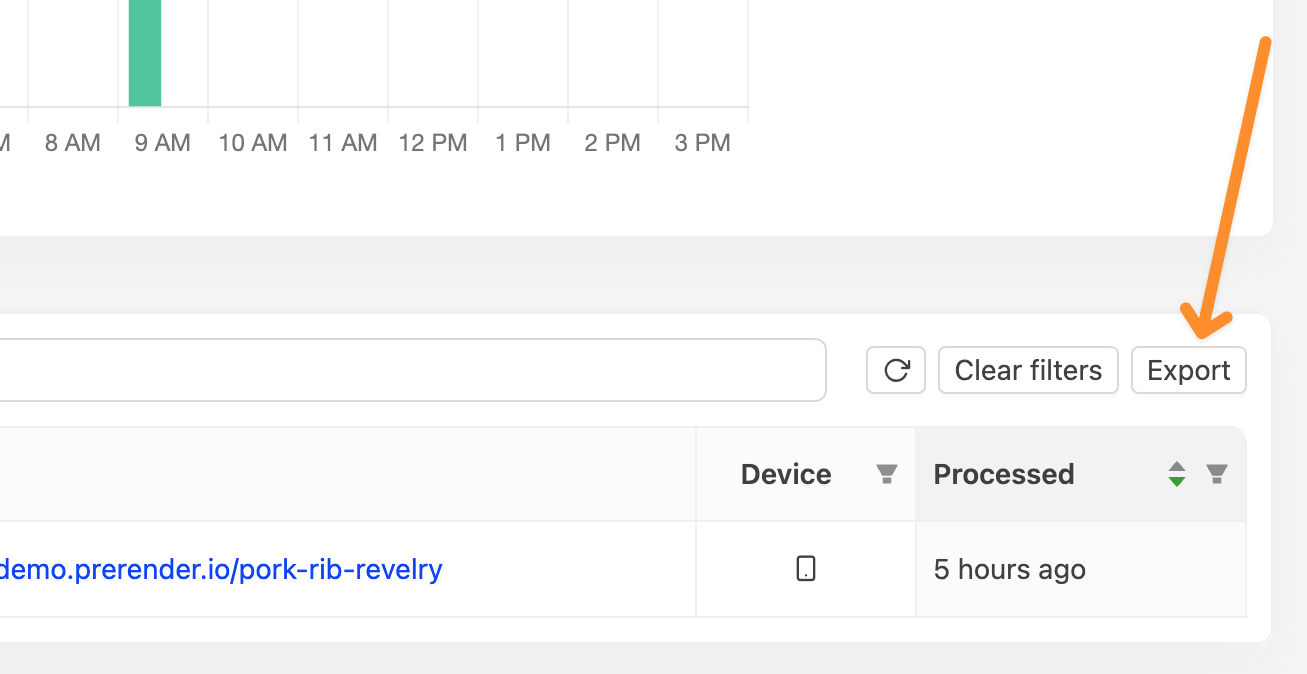Click the refresh icon to reload results
The height and width of the screenshot is (674, 1307).
(x=896, y=370)
